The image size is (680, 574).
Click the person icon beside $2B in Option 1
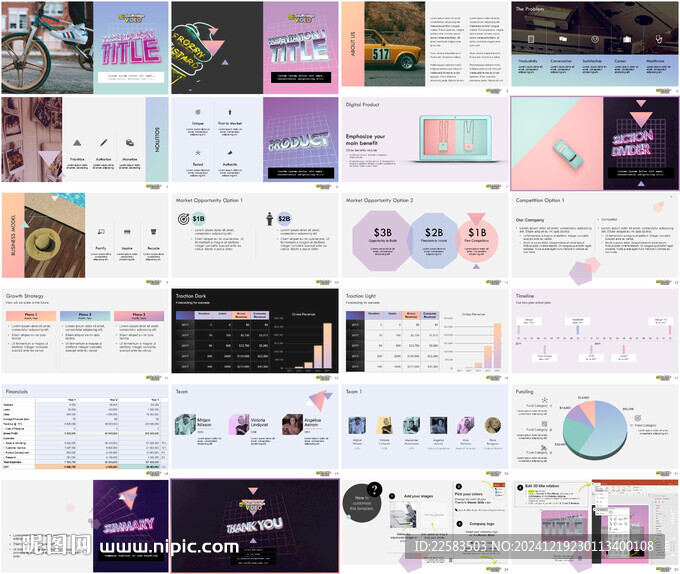pos(269,219)
